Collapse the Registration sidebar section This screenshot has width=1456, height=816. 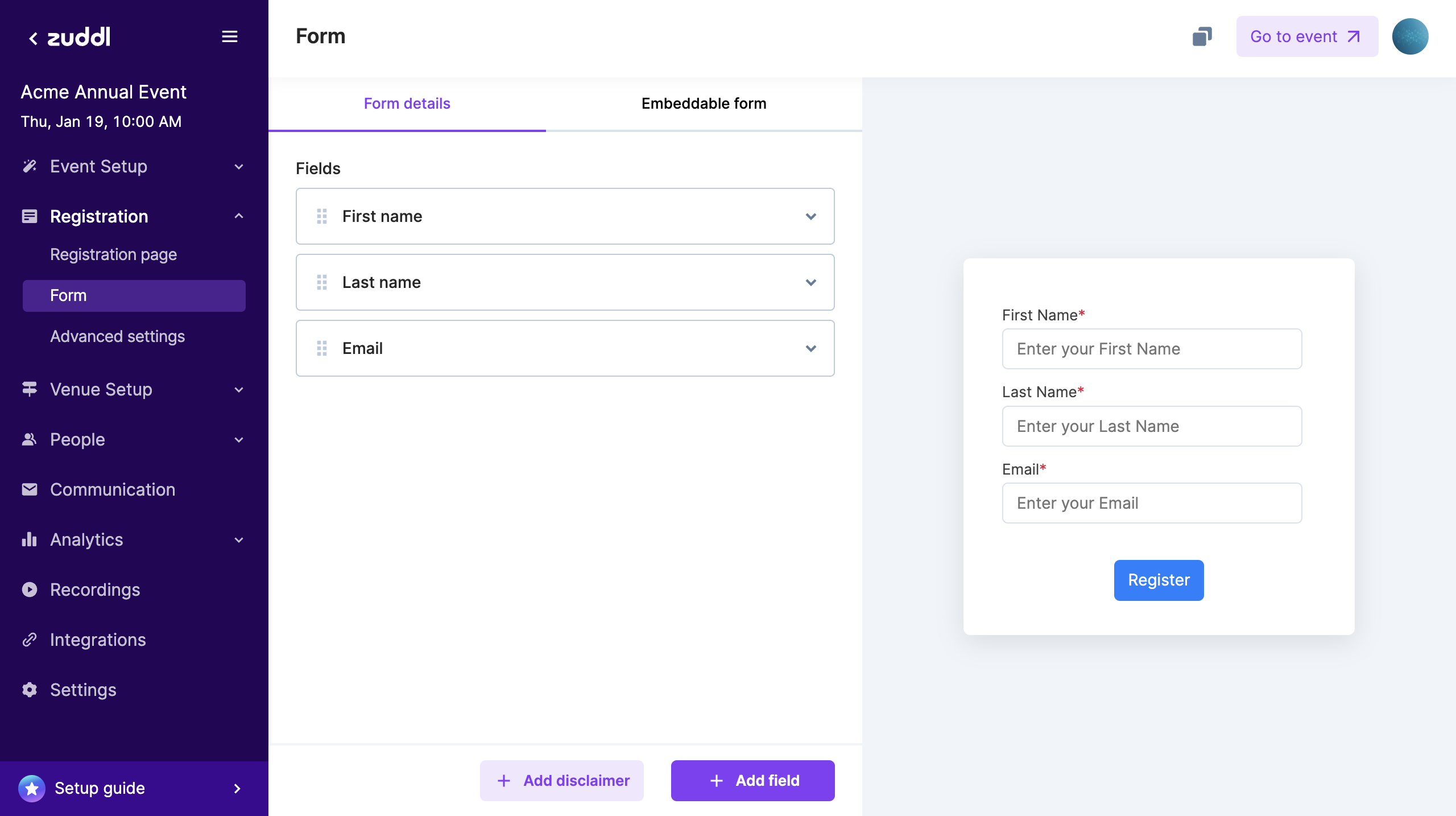(x=239, y=216)
